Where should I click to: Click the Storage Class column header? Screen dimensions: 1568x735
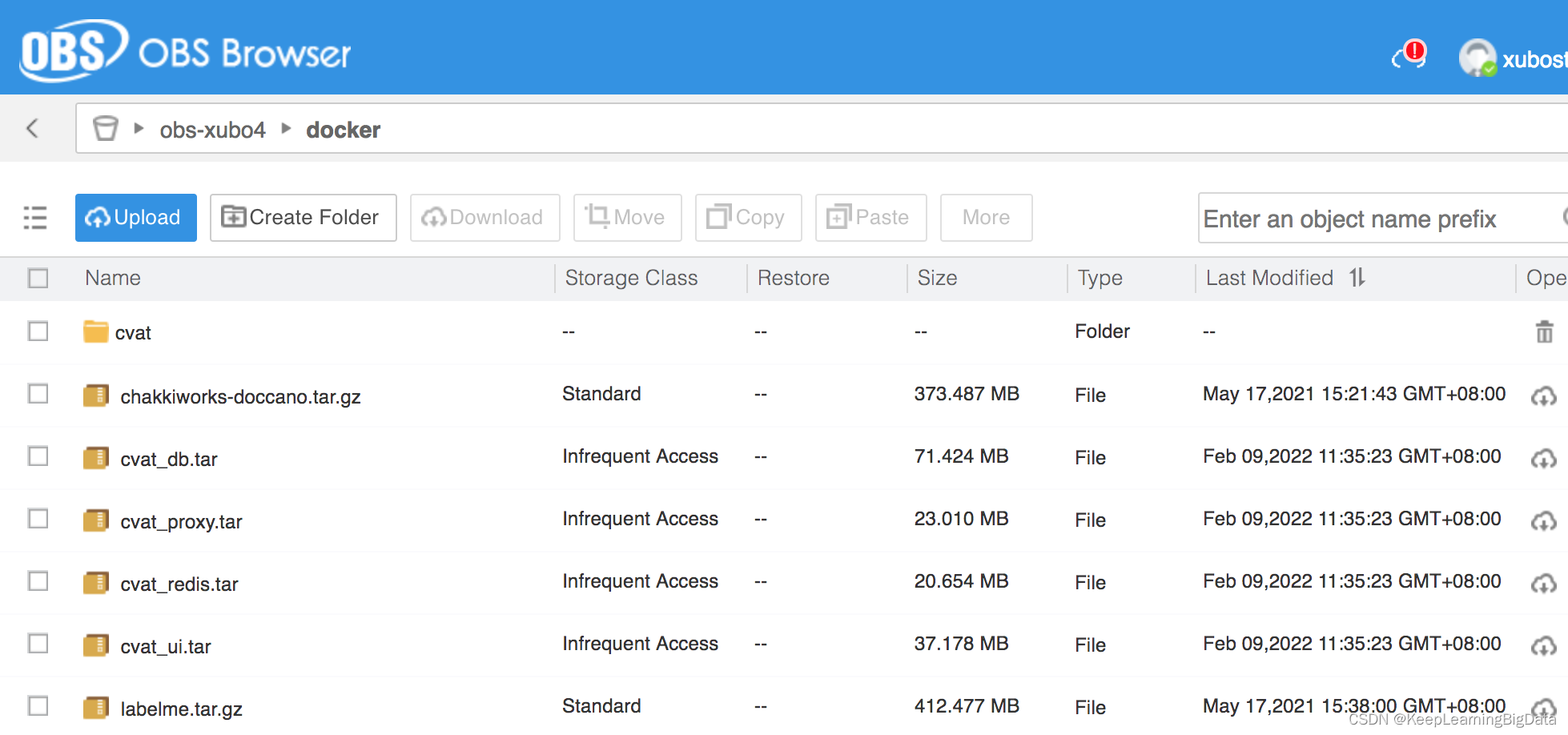click(631, 278)
